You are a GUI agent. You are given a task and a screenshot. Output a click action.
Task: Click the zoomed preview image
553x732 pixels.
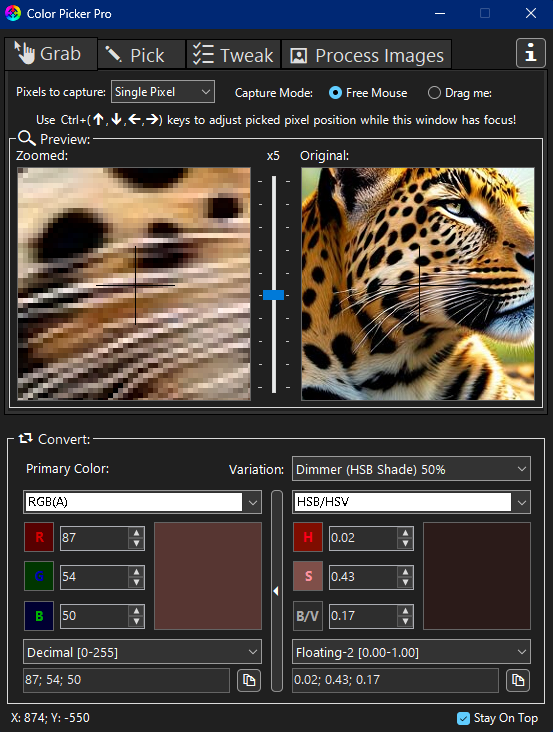(x=134, y=284)
